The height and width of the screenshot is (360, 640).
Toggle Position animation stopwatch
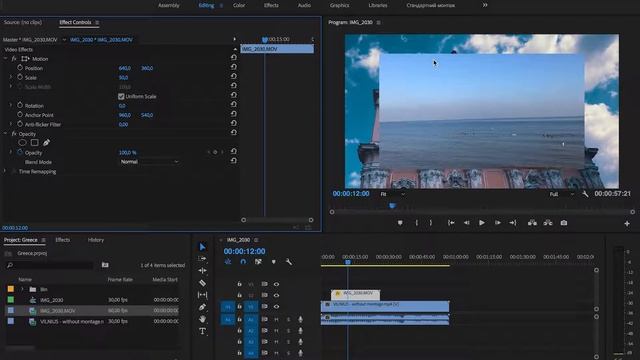20,67
